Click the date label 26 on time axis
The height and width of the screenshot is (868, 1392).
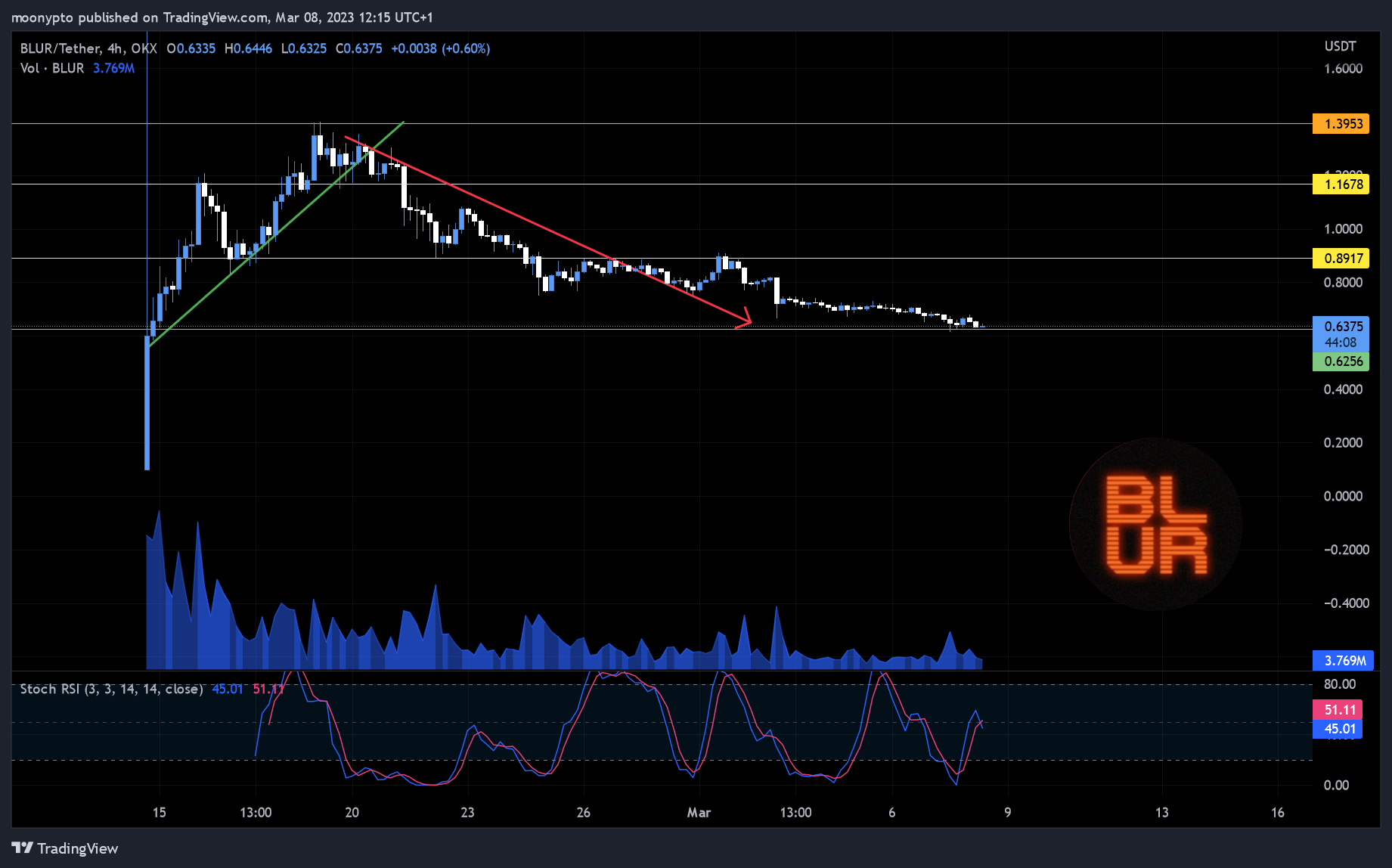(x=583, y=813)
